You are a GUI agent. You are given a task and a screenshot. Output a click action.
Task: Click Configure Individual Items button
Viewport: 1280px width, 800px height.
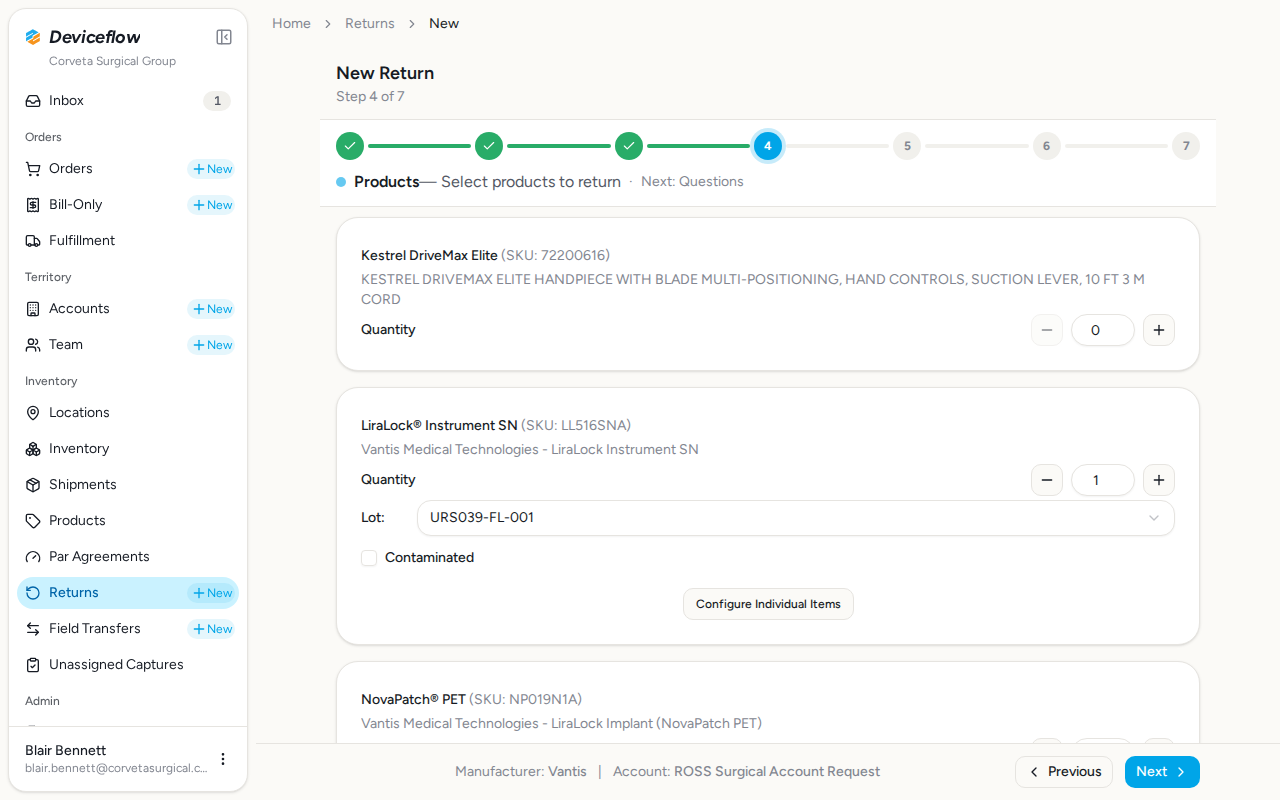click(768, 604)
